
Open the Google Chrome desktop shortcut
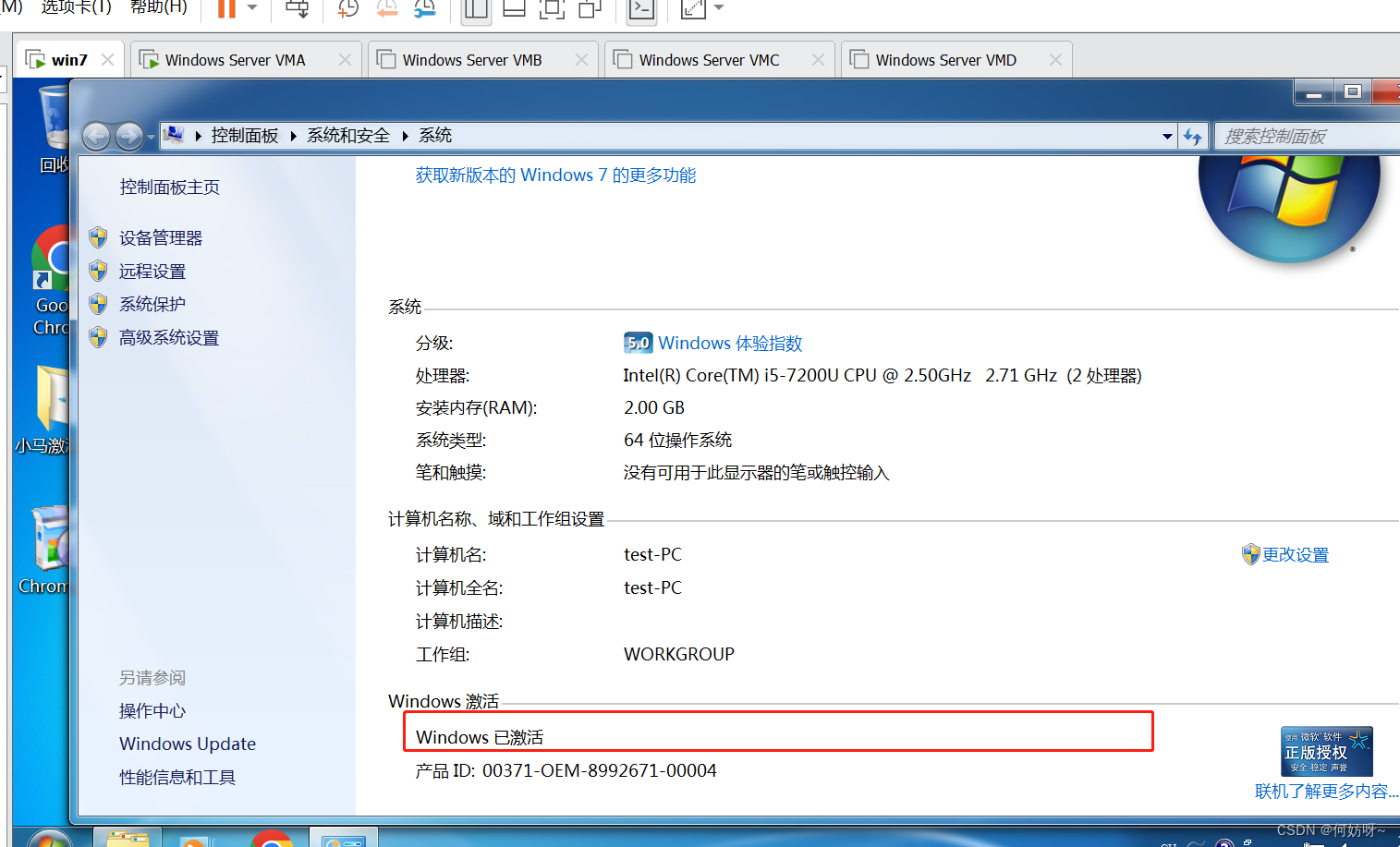[x=51, y=281]
